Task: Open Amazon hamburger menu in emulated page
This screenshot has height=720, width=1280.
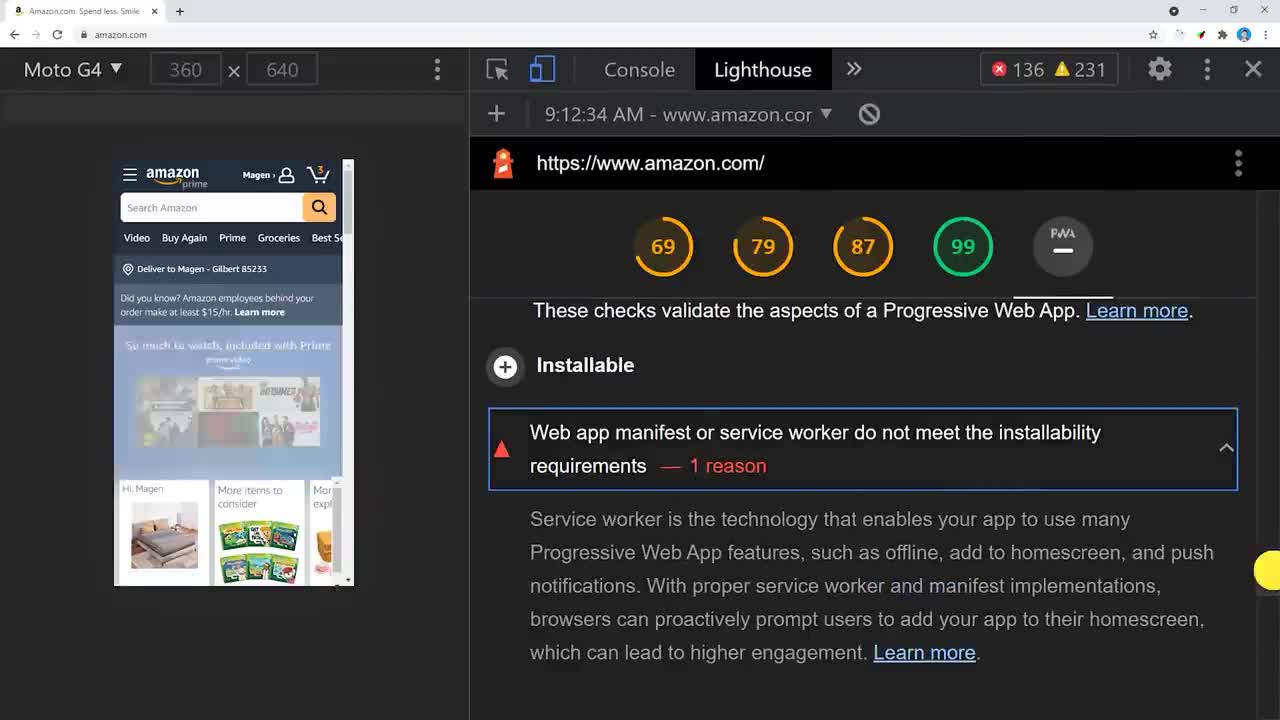Action: pyautogui.click(x=129, y=175)
